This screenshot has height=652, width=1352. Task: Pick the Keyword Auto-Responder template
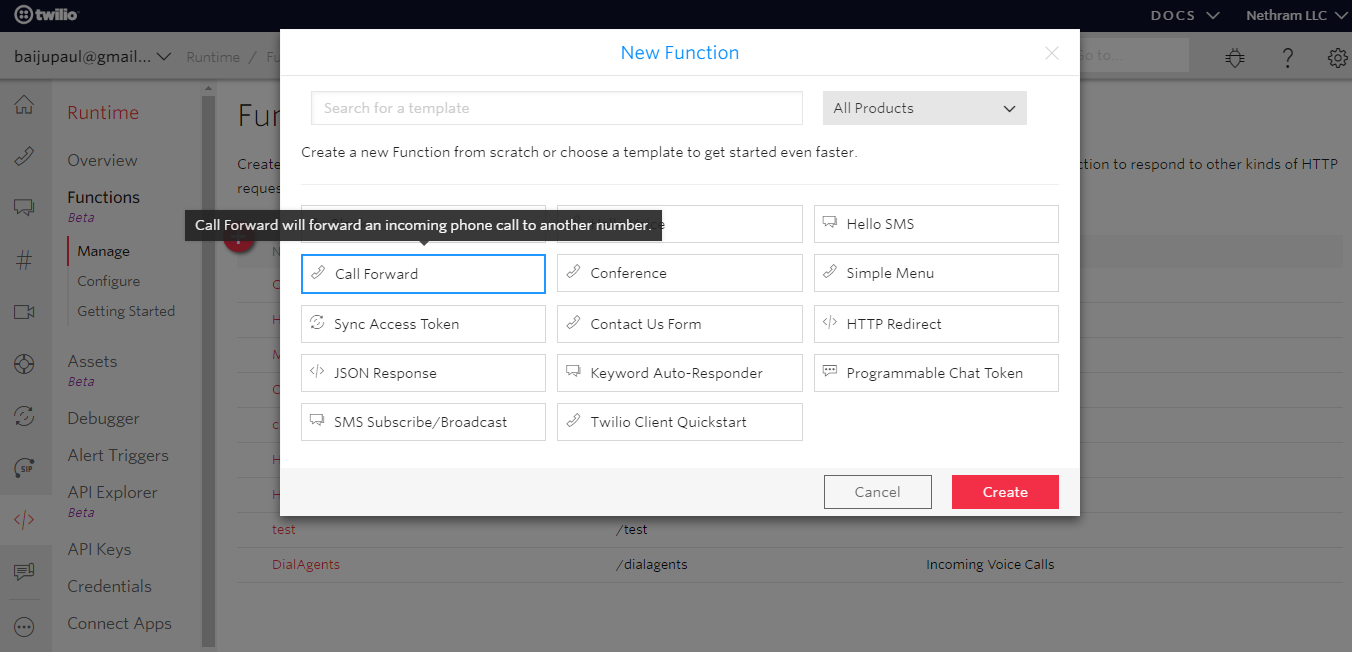tap(680, 373)
